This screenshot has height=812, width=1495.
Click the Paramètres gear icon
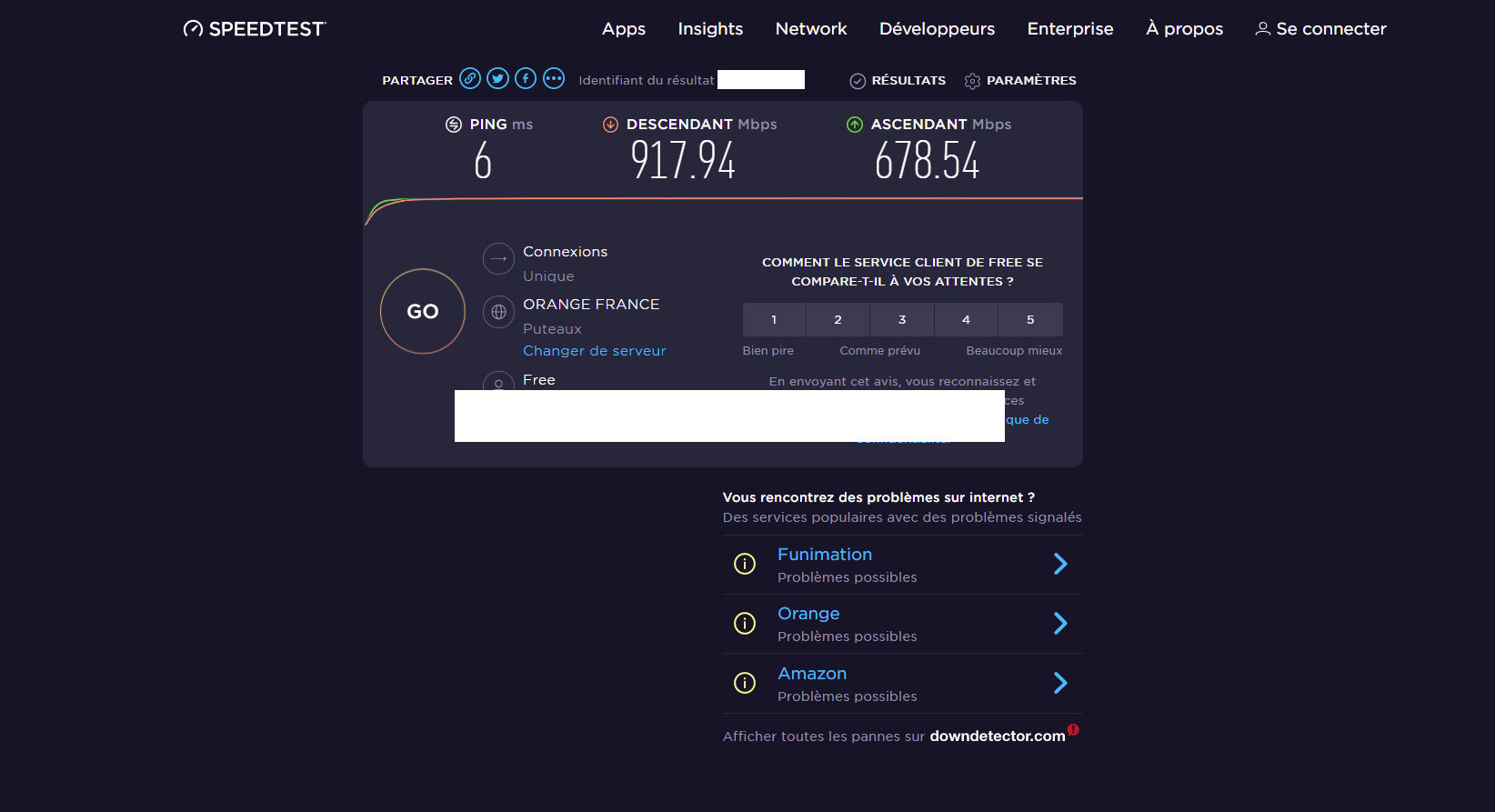972,81
